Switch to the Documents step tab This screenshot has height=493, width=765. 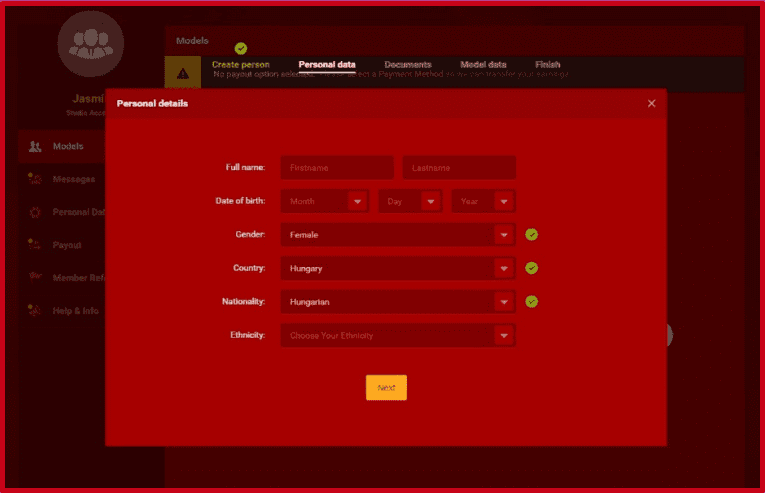(x=407, y=64)
